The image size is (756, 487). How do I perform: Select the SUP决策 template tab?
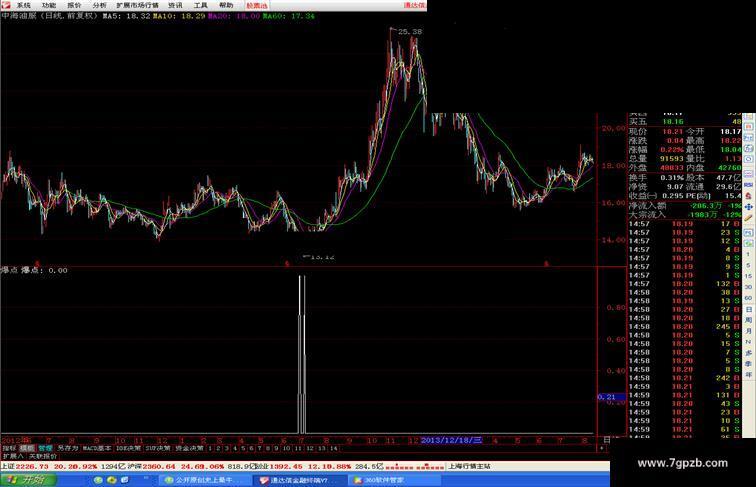click(x=158, y=448)
